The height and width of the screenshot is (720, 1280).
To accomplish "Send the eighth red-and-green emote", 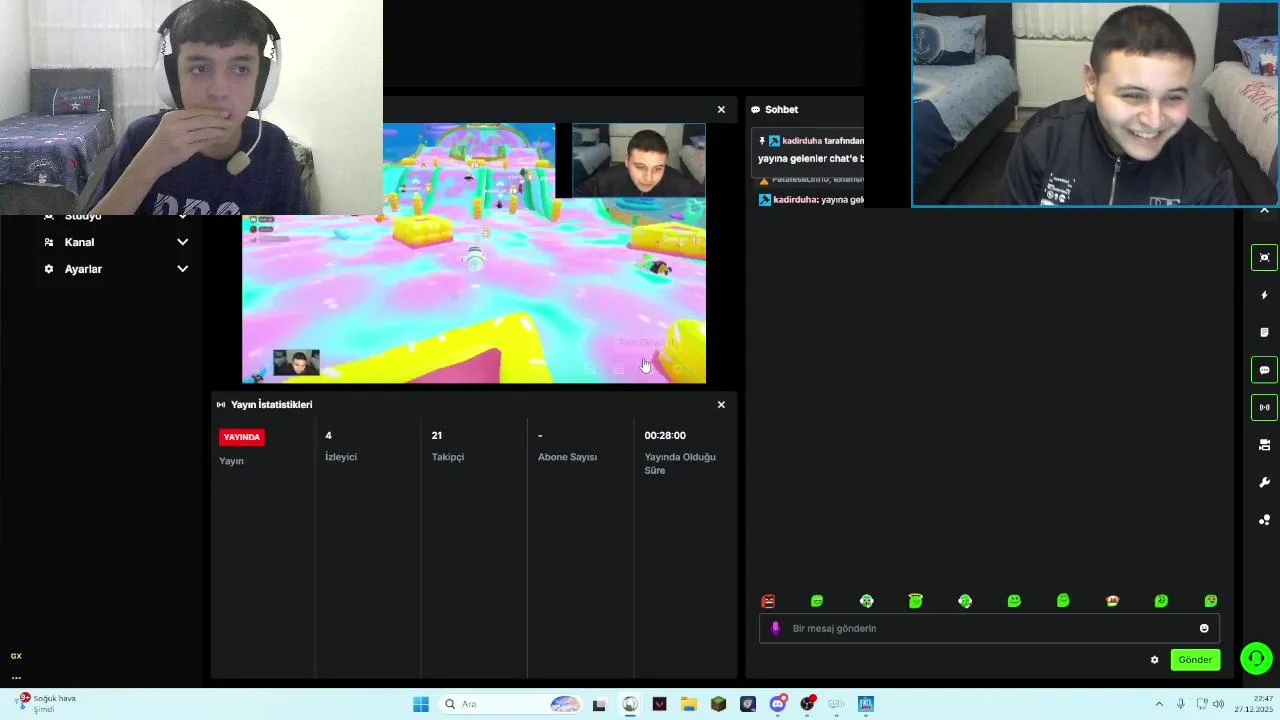I will click(1112, 601).
